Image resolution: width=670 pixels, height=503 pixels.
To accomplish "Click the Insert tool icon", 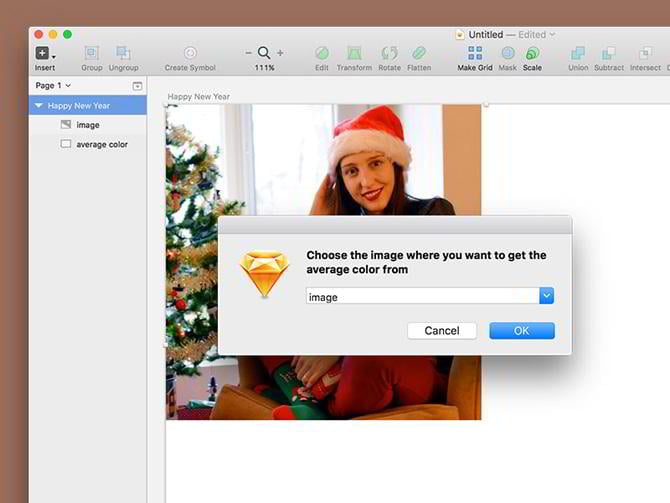I will [43, 53].
